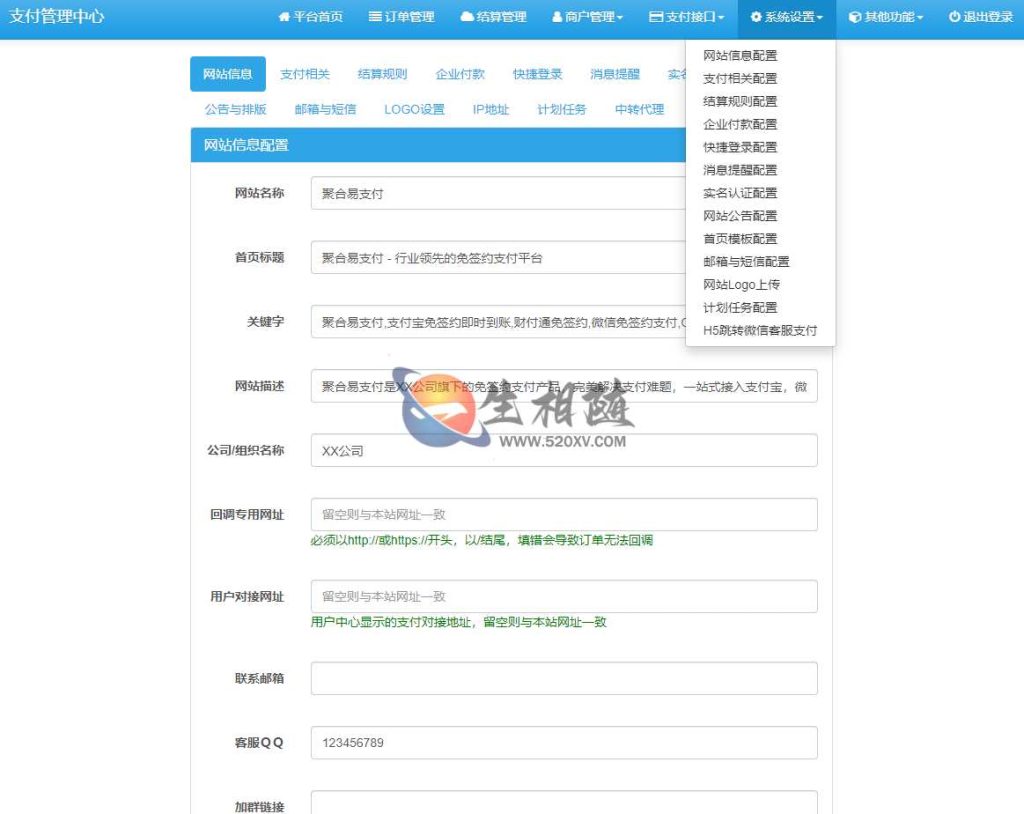This screenshot has width=1024, height=814.
Task: Click the empty 联系邮箱 field
Action: [x=565, y=678]
